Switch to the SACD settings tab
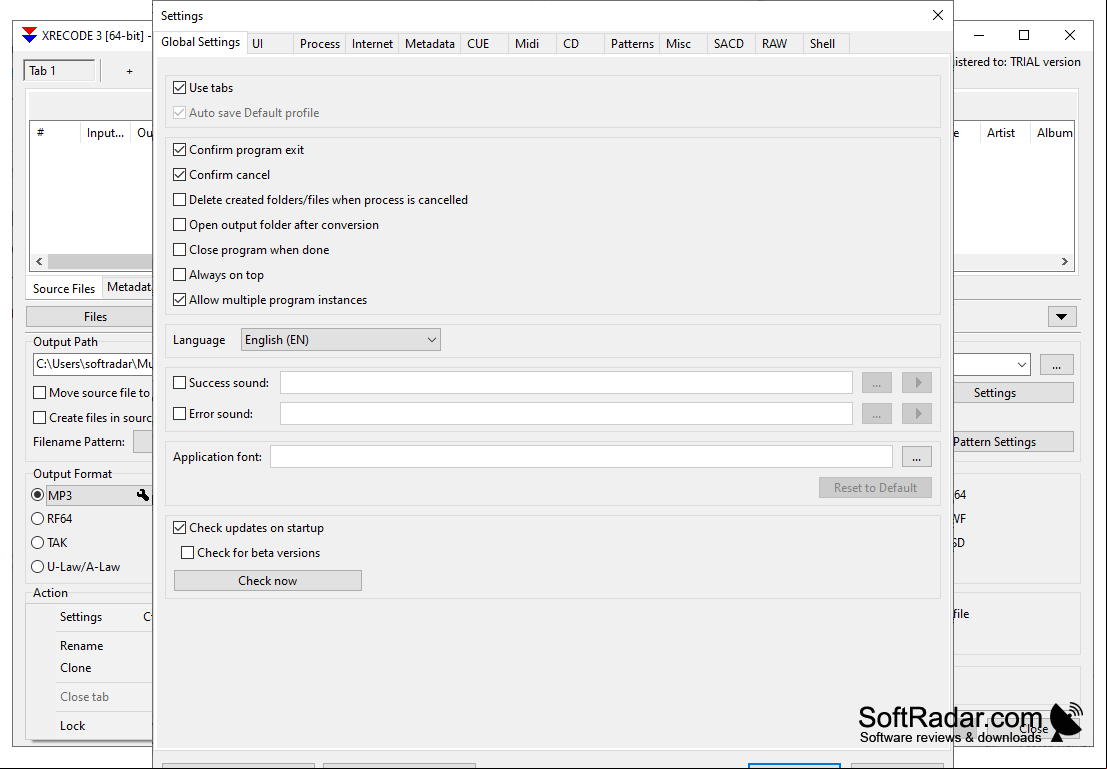This screenshot has width=1107, height=769. 729,44
